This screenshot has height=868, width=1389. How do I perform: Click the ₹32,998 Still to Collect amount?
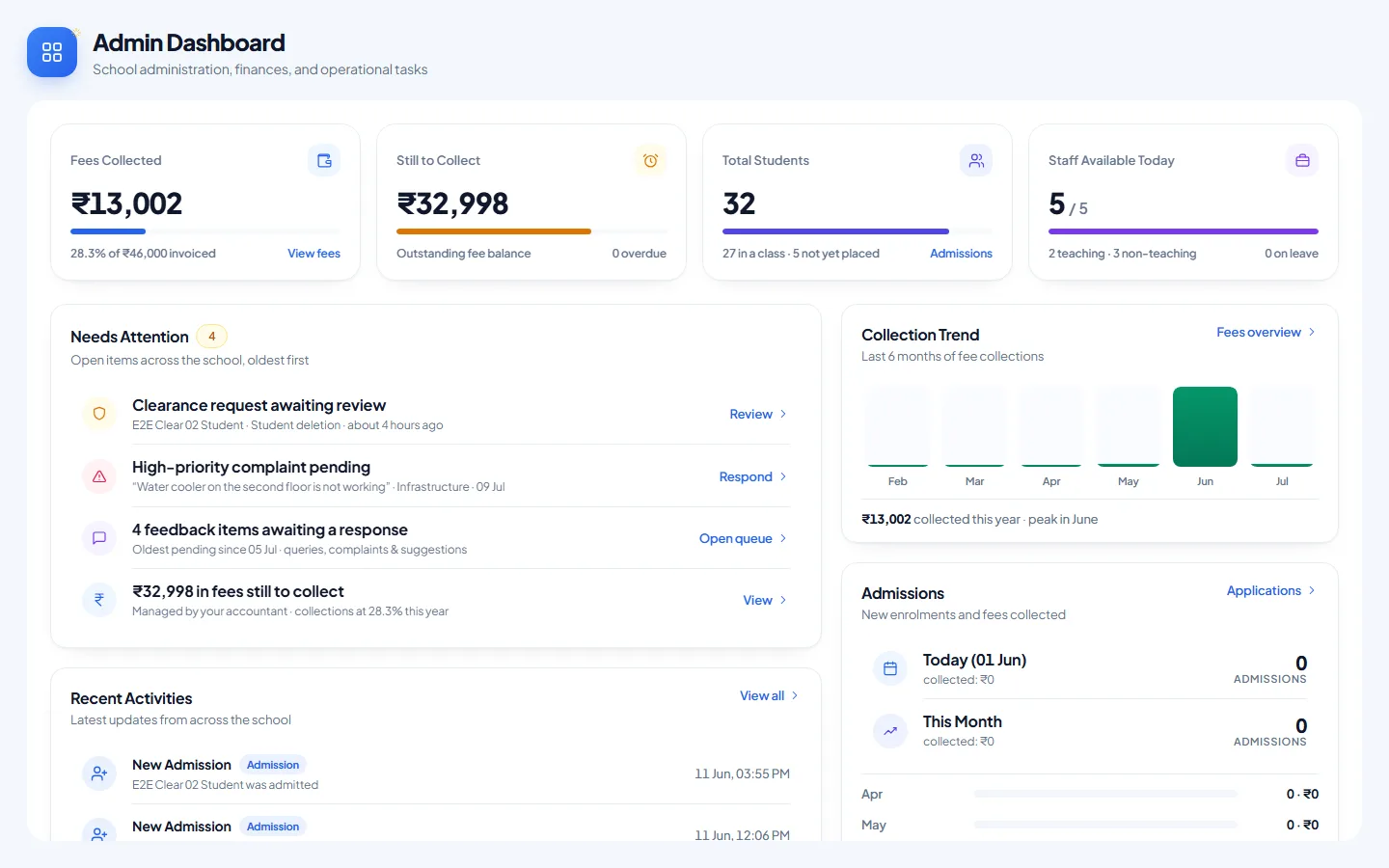[x=452, y=203]
